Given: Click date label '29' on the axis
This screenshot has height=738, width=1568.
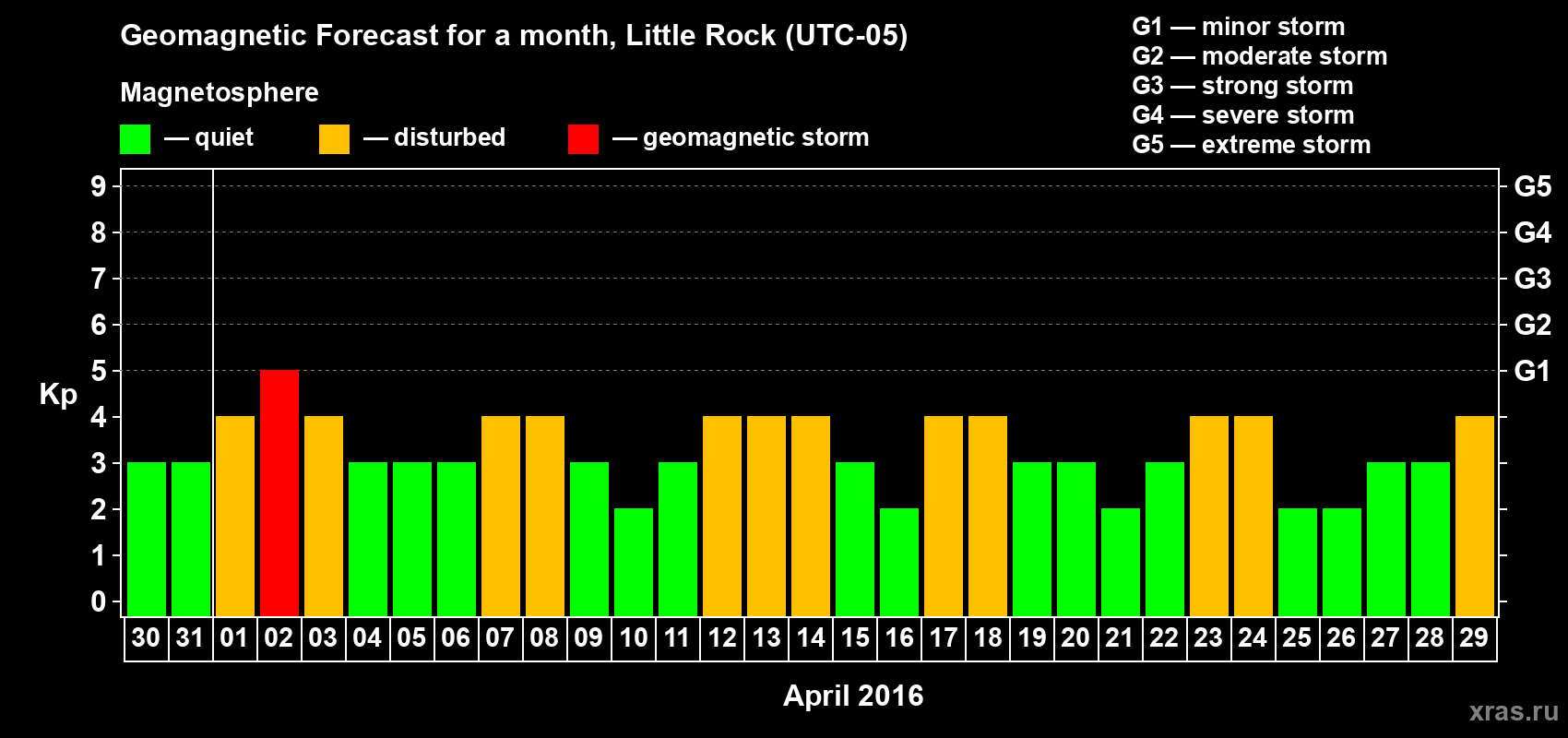Looking at the screenshot, I should tap(1474, 637).
